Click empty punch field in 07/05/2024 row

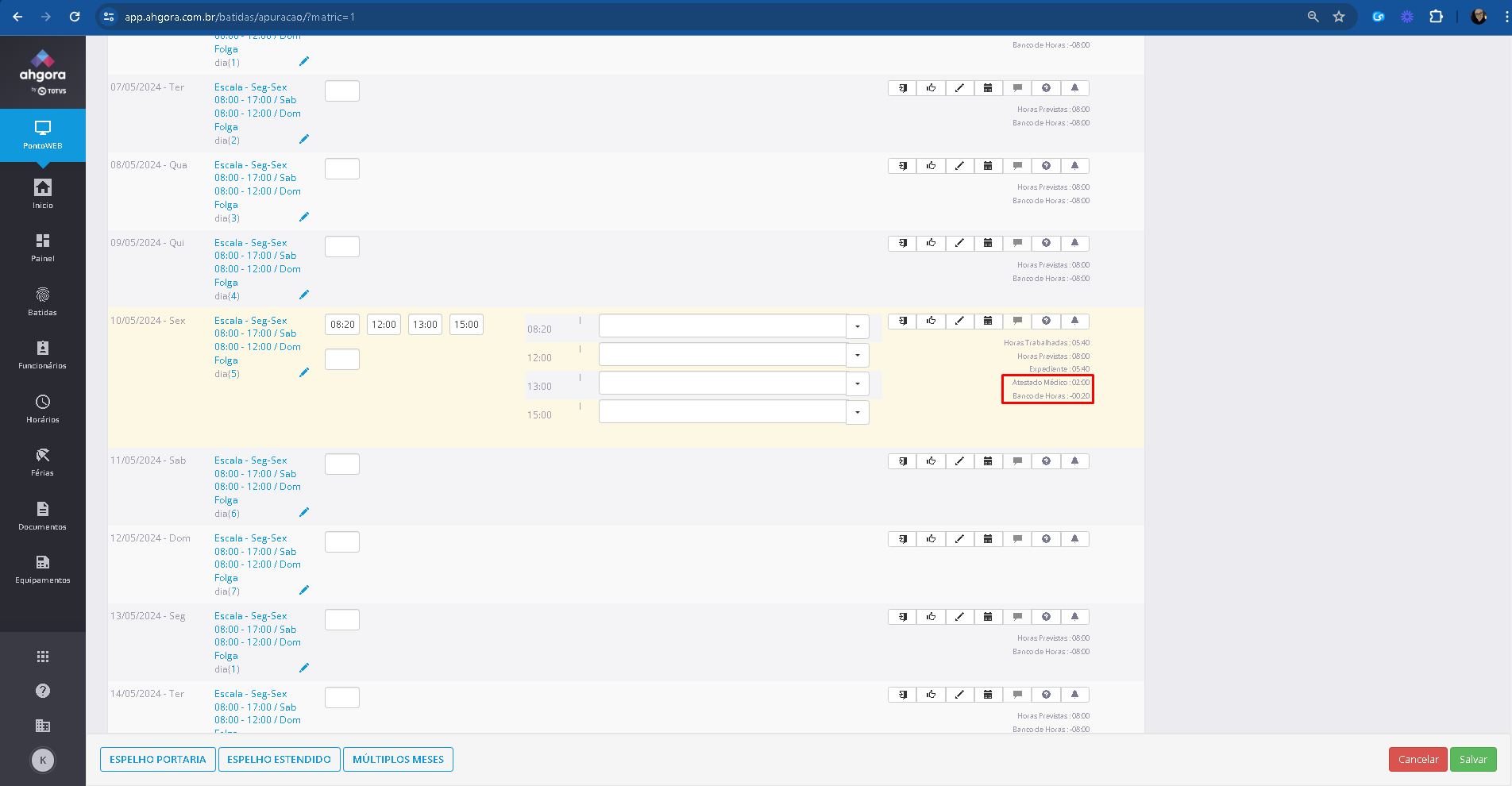coord(342,91)
